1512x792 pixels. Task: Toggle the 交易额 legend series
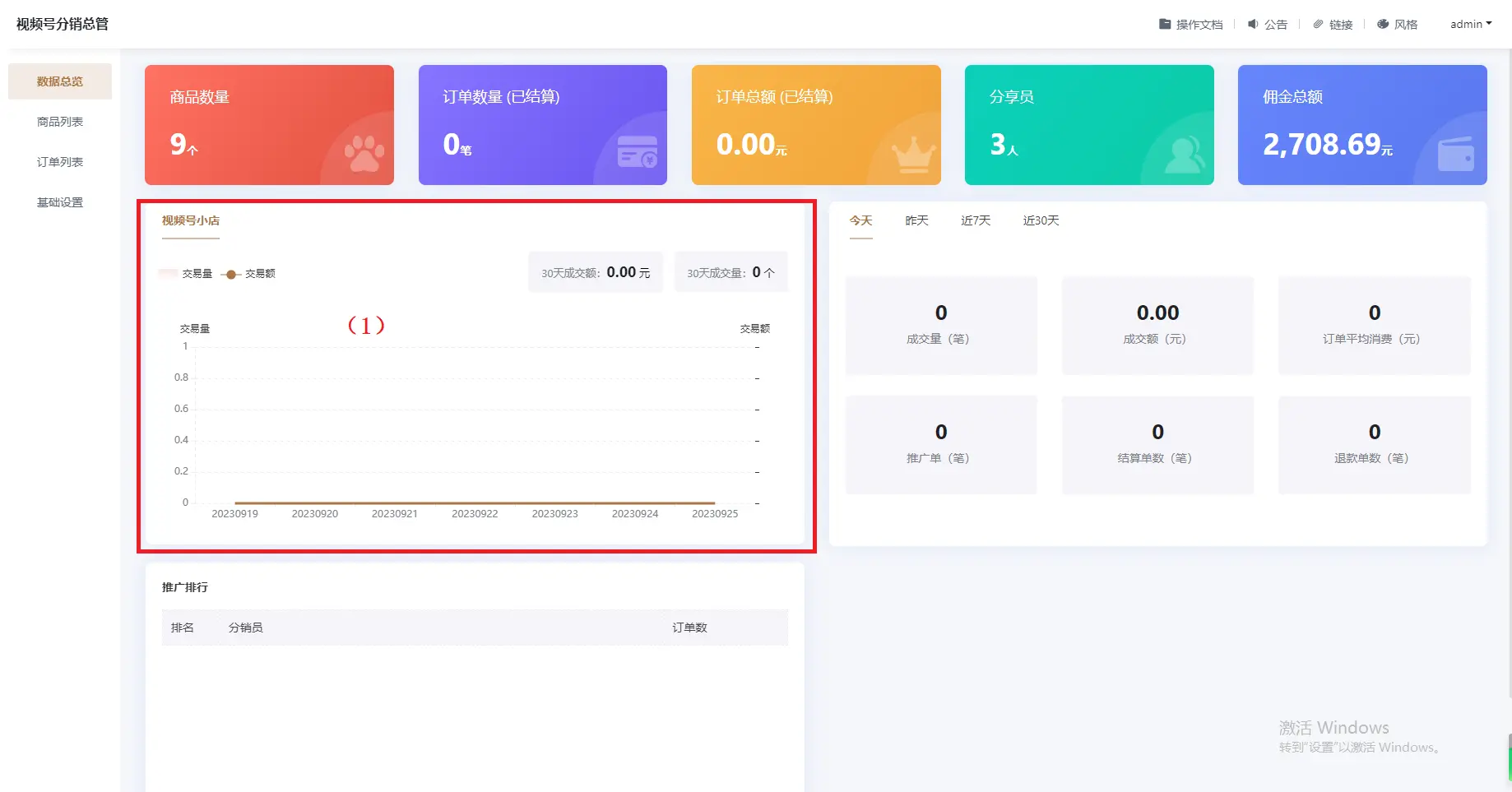(x=248, y=274)
